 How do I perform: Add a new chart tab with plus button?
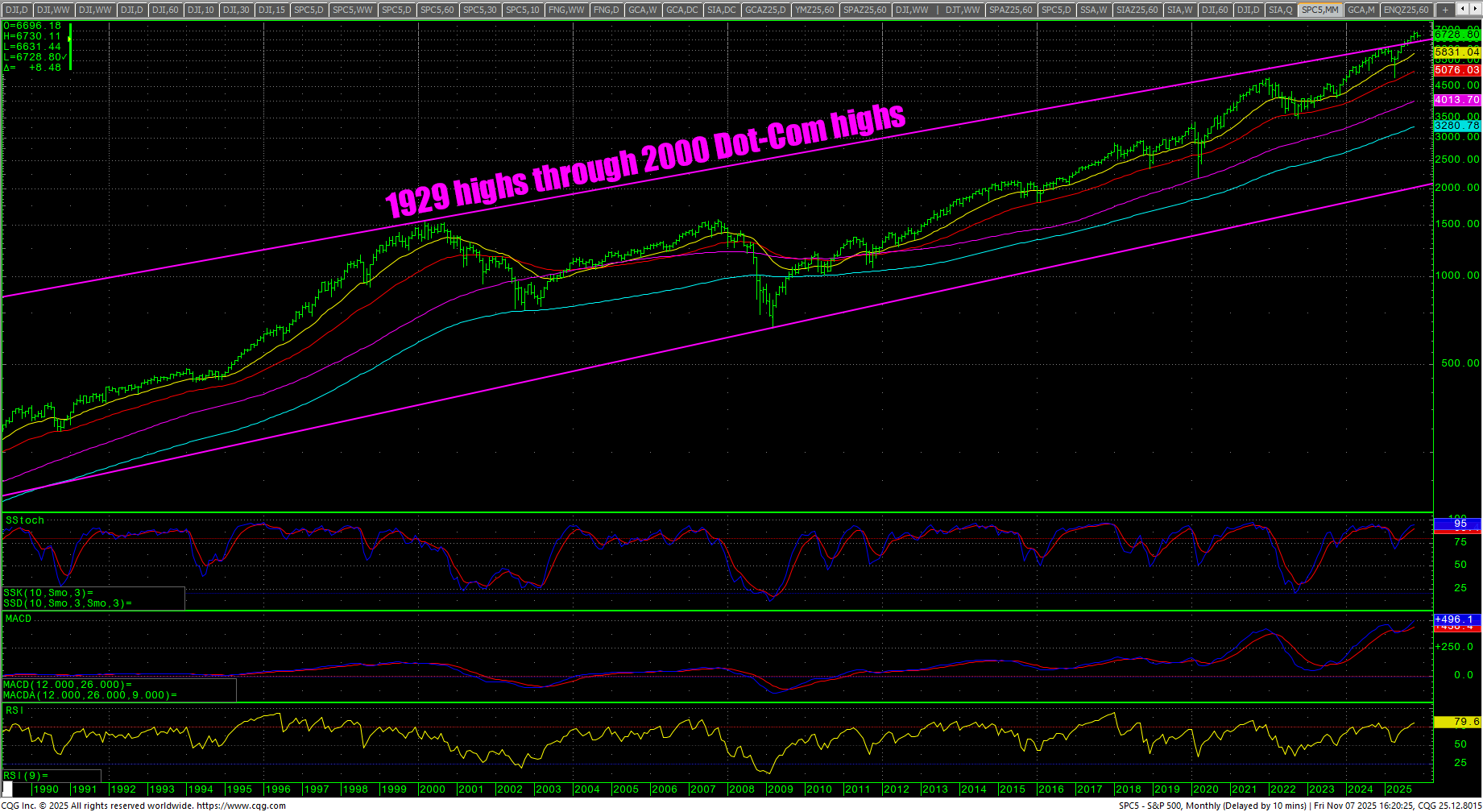point(1445,10)
